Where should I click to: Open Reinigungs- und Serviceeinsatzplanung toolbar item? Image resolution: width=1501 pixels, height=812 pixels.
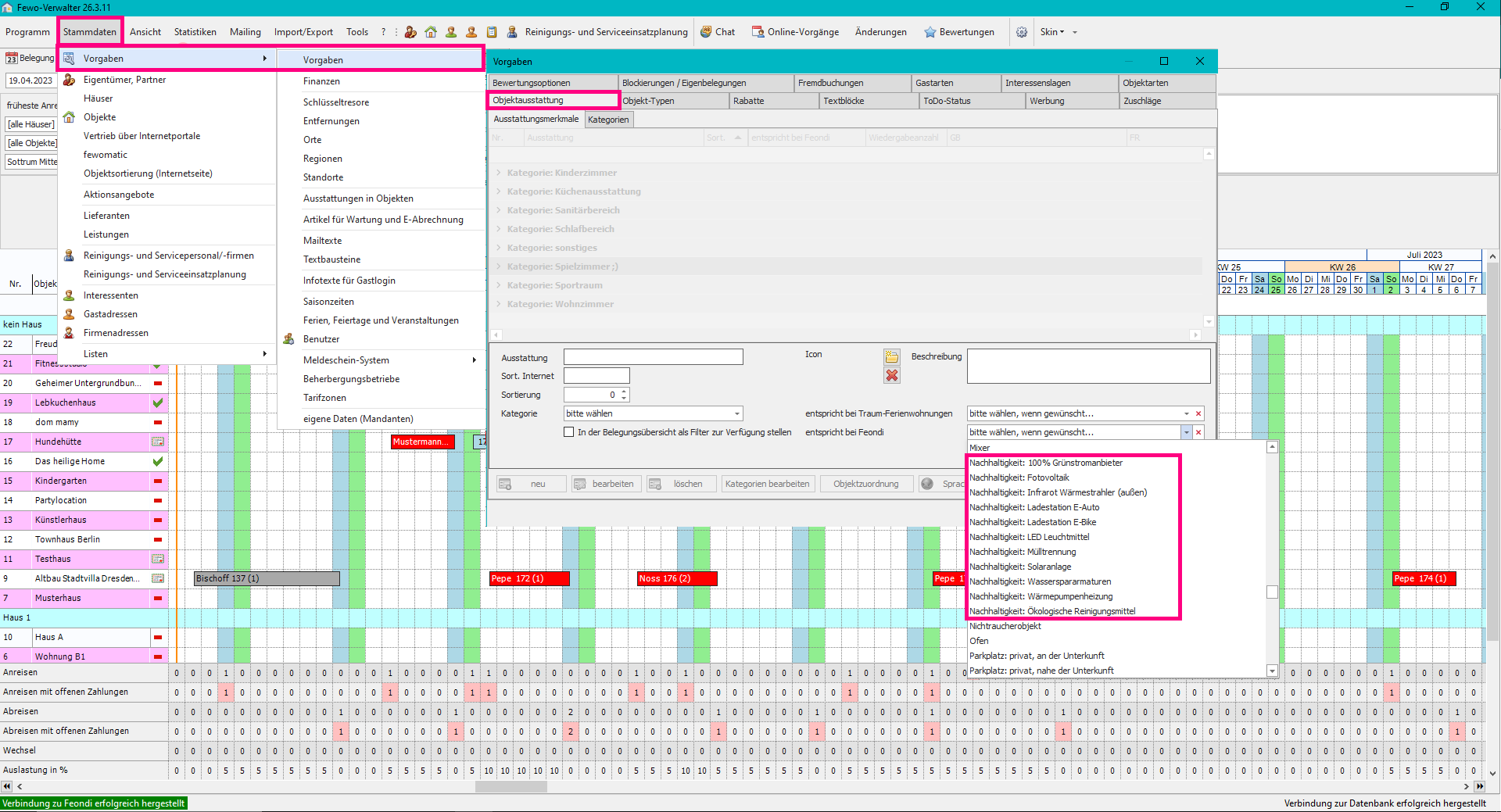[598, 32]
